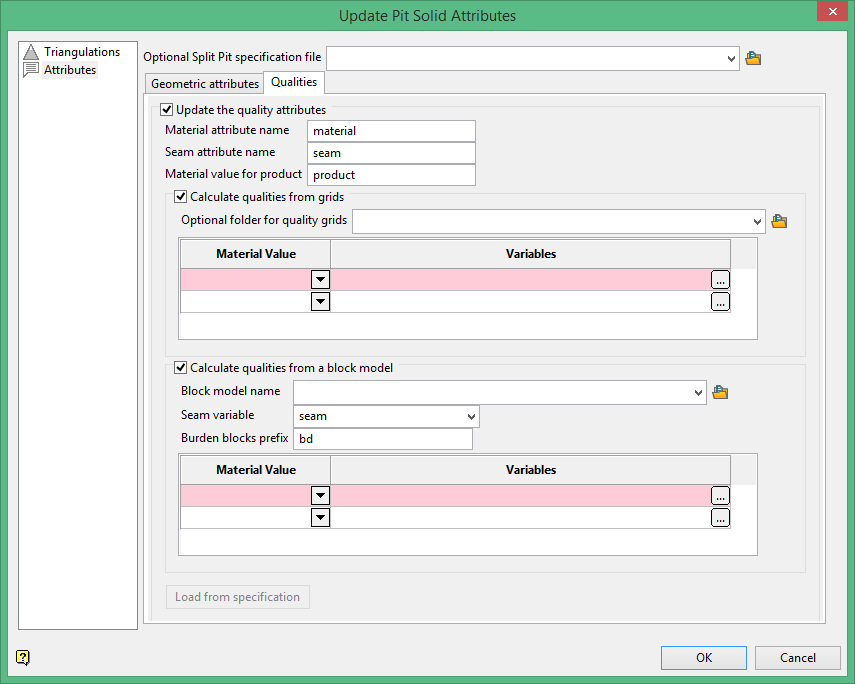Select Triangulations in the left tree
This screenshot has height=684, width=855.
(x=81, y=52)
